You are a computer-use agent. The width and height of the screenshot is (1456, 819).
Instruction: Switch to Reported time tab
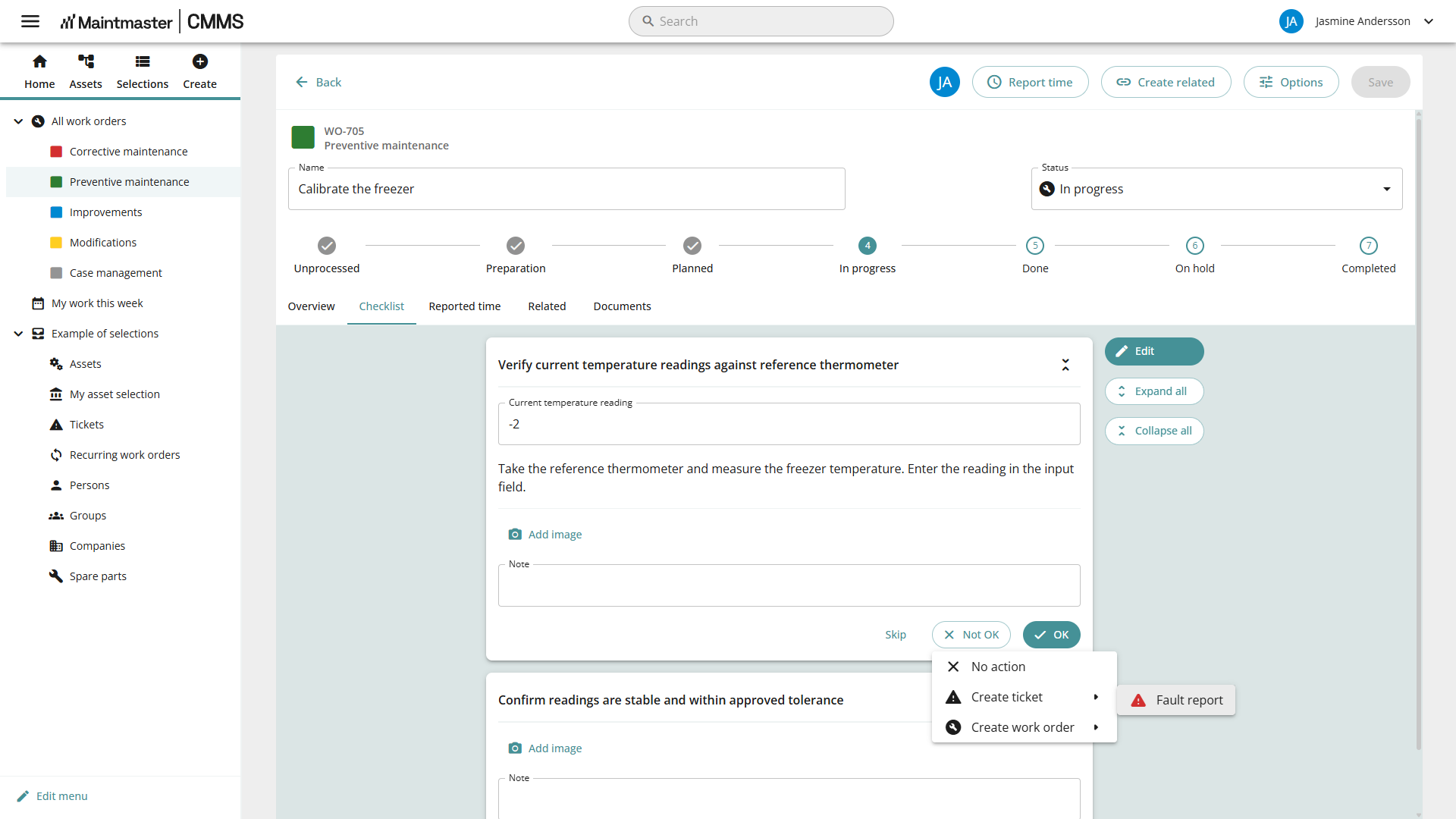pos(464,306)
